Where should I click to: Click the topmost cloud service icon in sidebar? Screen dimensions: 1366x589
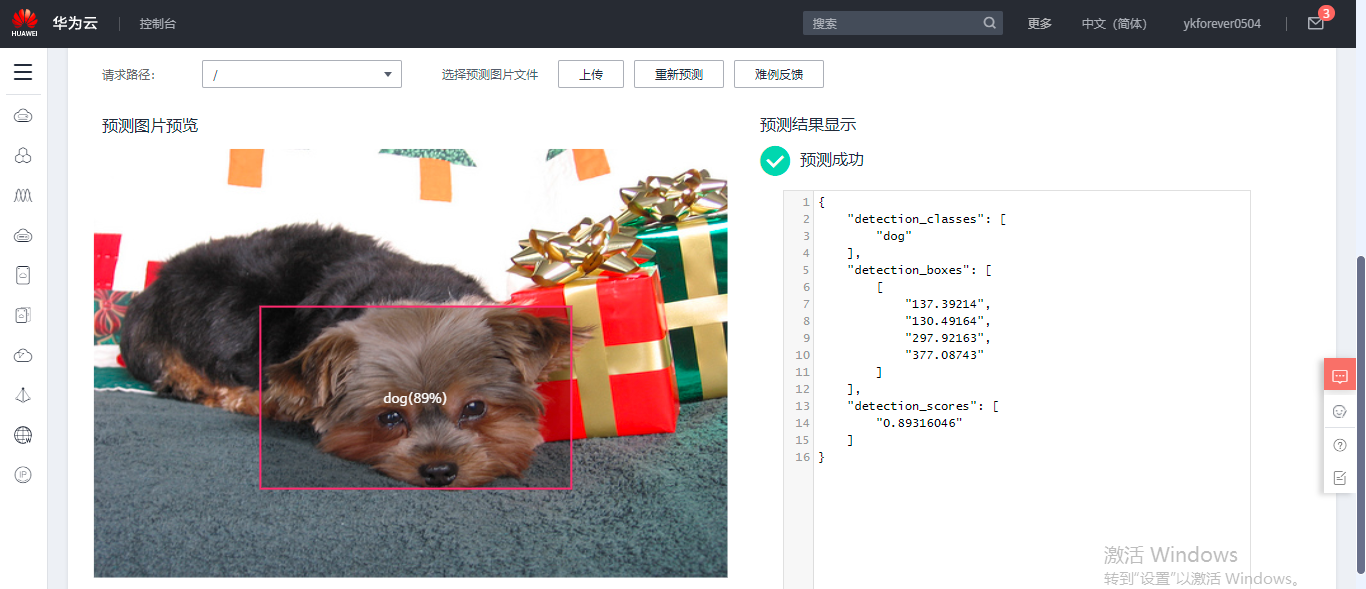22,115
